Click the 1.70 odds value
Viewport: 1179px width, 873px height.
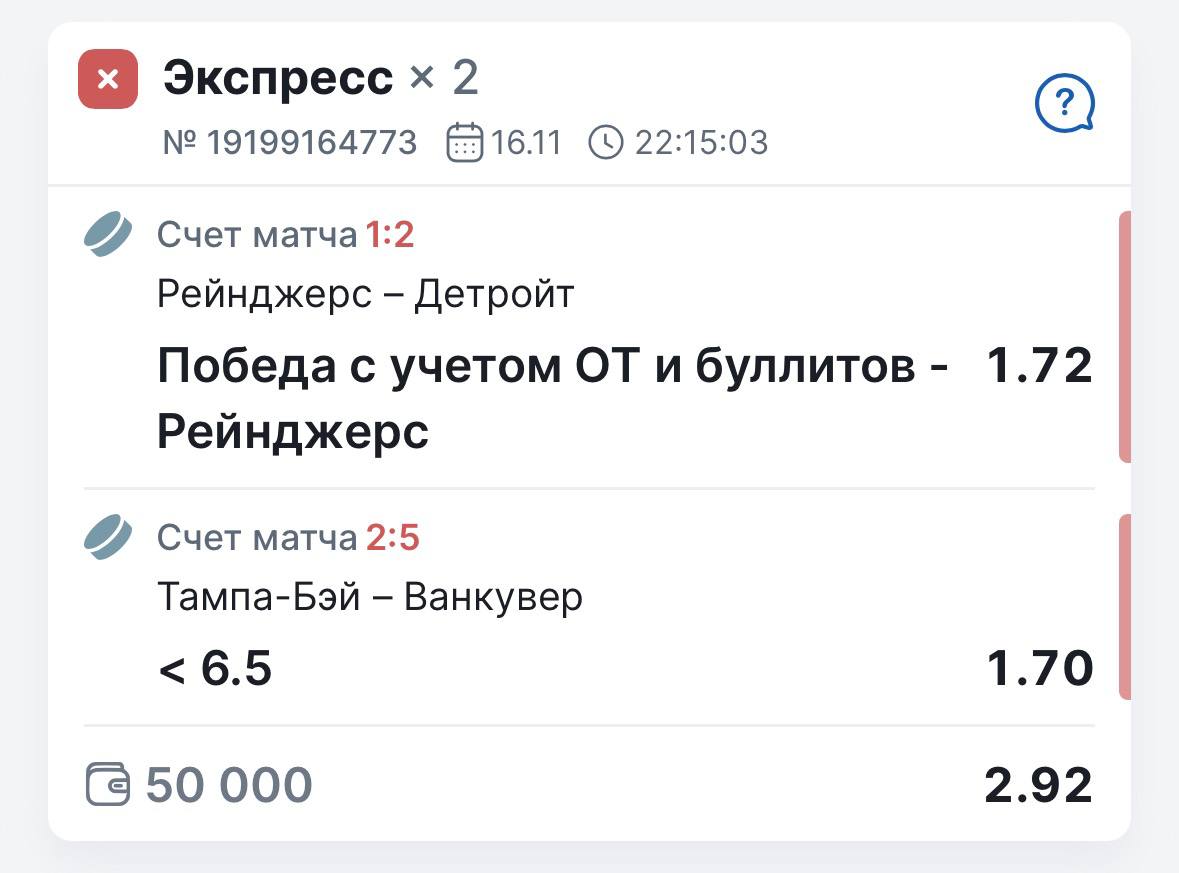1039,668
